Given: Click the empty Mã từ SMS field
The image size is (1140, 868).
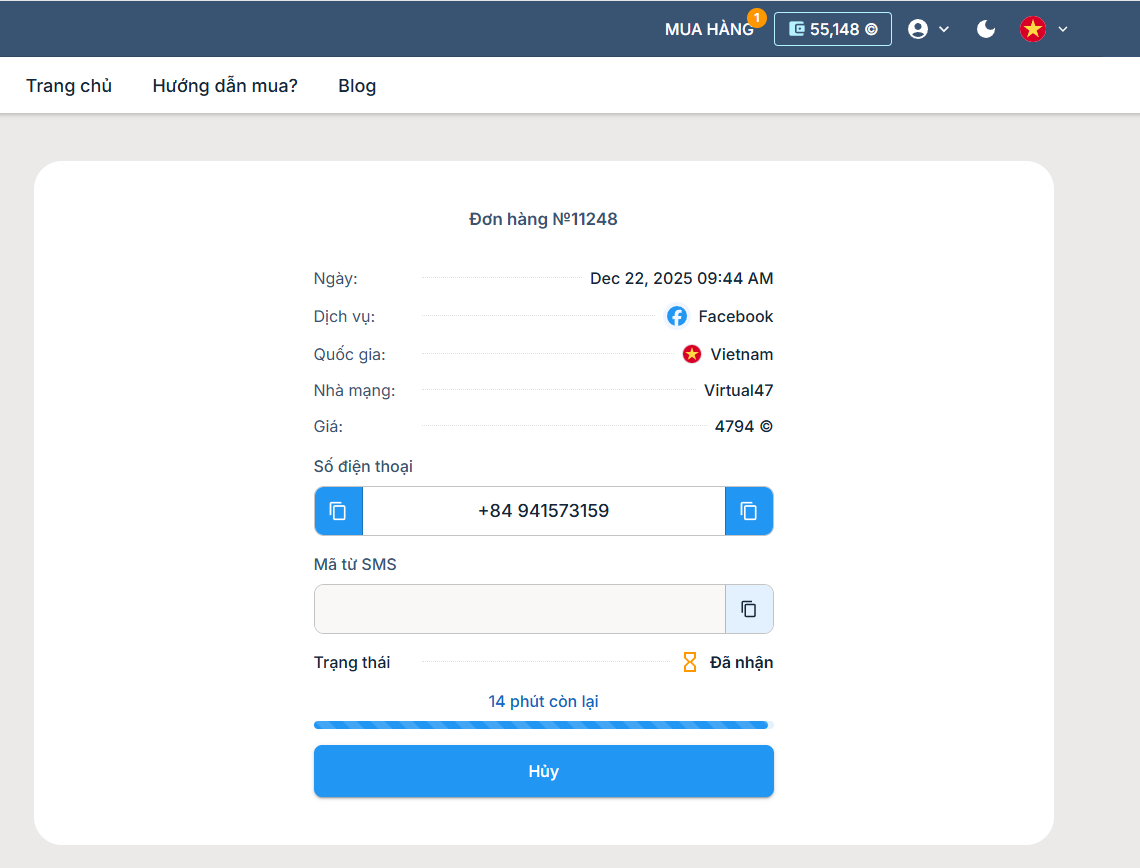Looking at the screenshot, I should (519, 609).
